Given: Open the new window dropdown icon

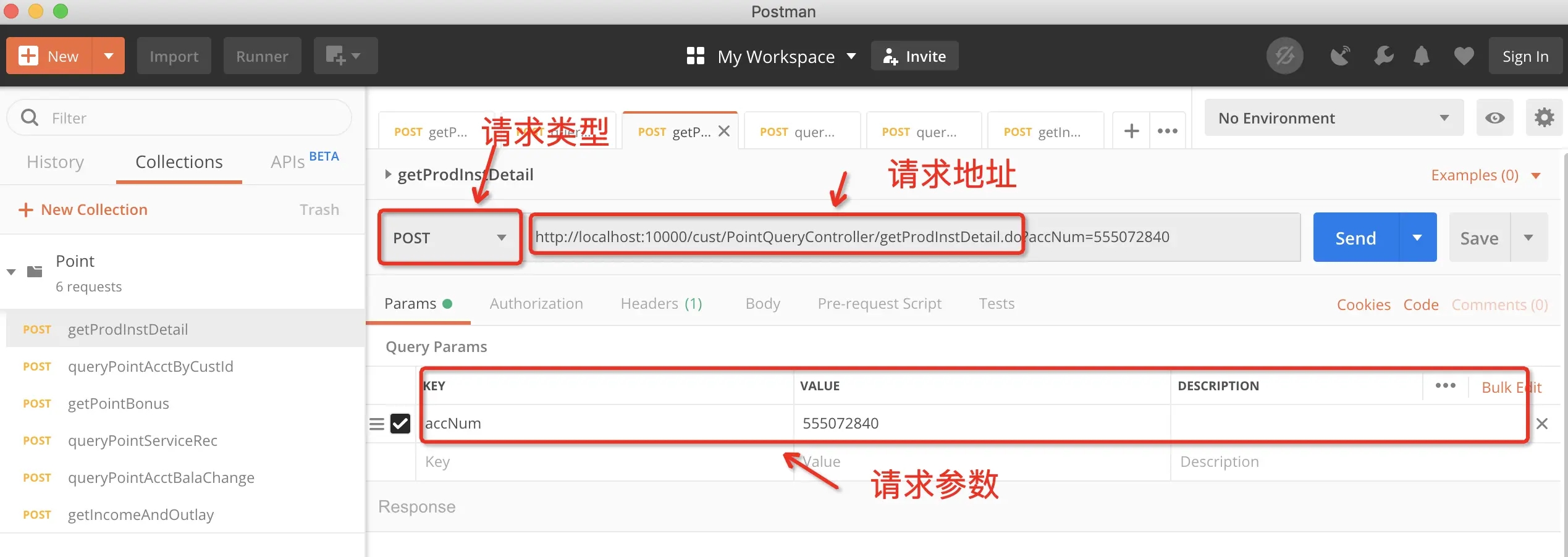Looking at the screenshot, I should [345, 56].
